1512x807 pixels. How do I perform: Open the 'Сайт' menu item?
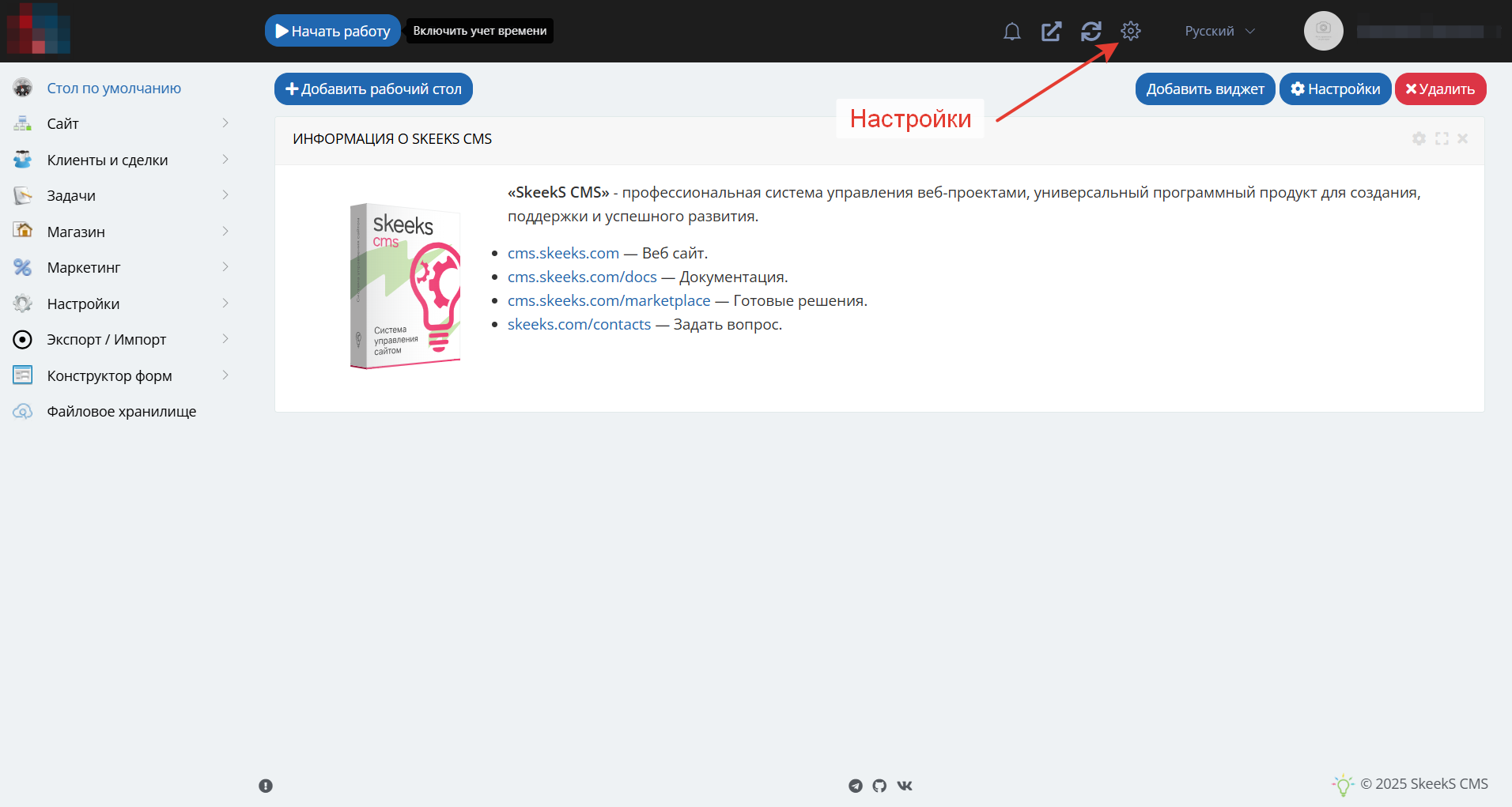[x=62, y=123]
